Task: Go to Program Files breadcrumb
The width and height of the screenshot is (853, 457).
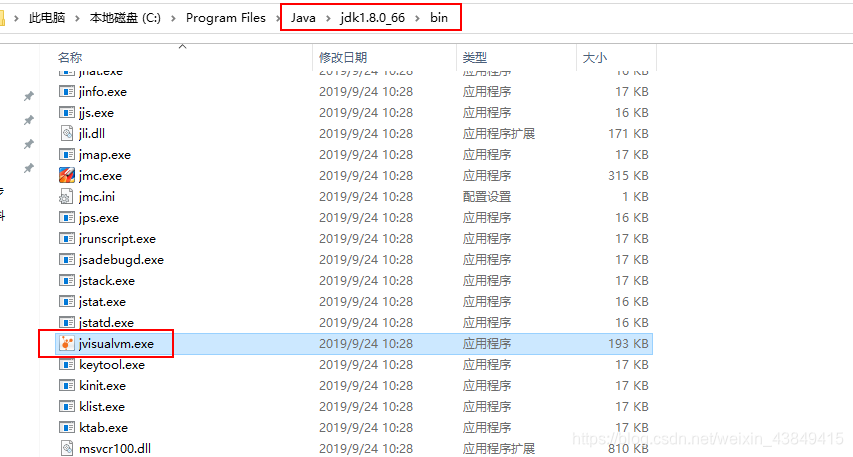Action: point(226,18)
